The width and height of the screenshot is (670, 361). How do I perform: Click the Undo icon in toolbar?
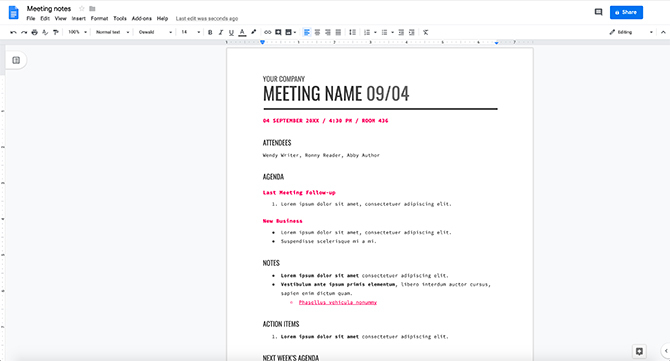pyautogui.click(x=13, y=32)
